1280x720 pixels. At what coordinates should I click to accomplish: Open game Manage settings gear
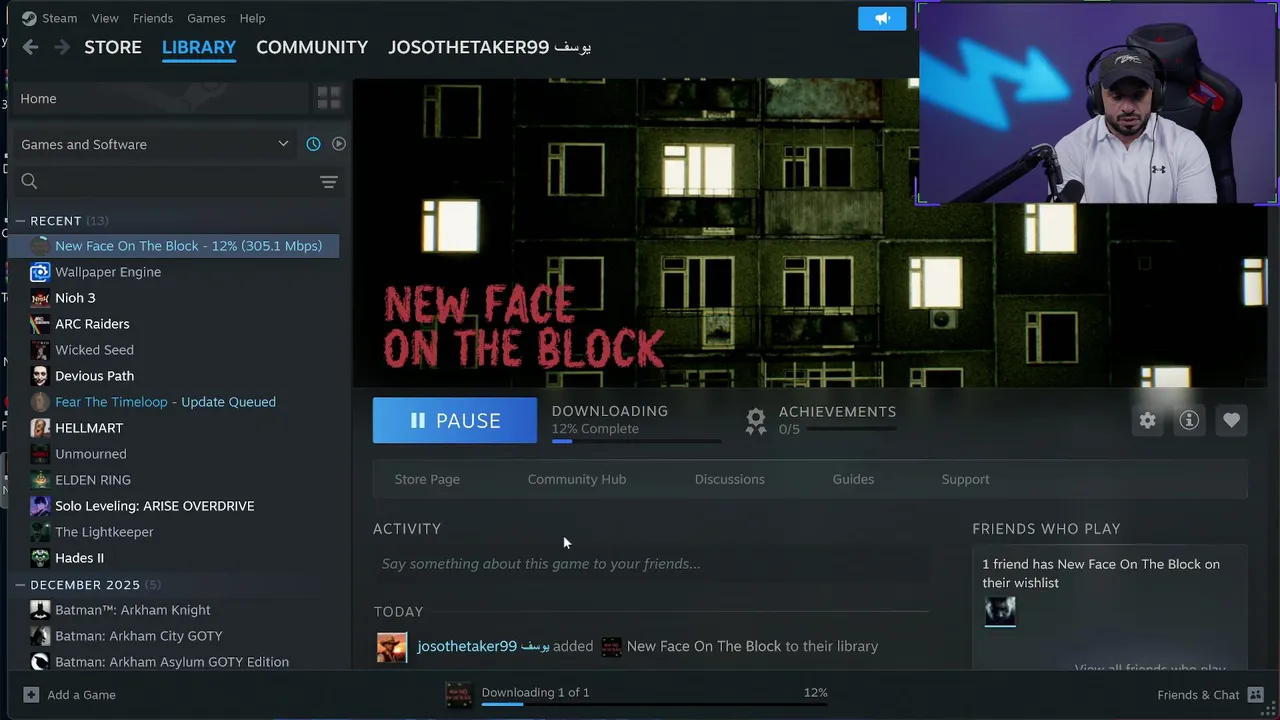pos(1147,420)
